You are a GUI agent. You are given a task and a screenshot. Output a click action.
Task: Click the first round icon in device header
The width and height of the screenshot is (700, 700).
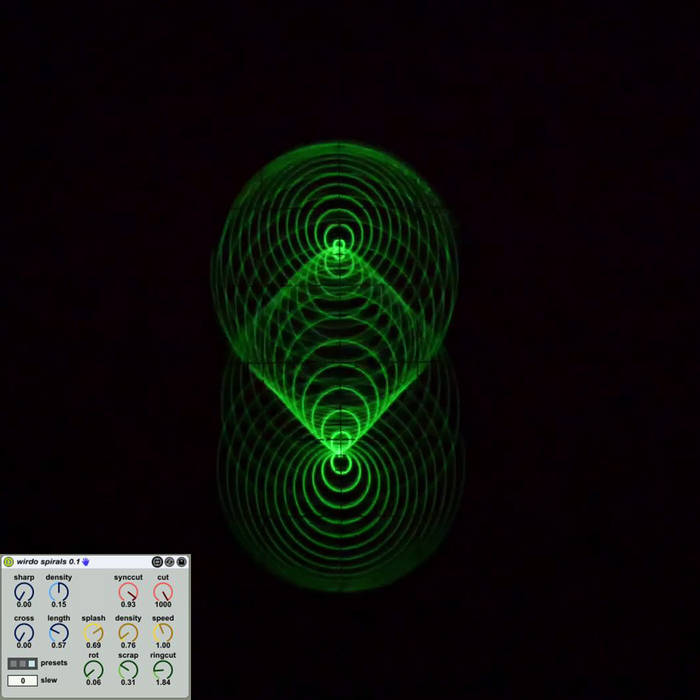158,562
